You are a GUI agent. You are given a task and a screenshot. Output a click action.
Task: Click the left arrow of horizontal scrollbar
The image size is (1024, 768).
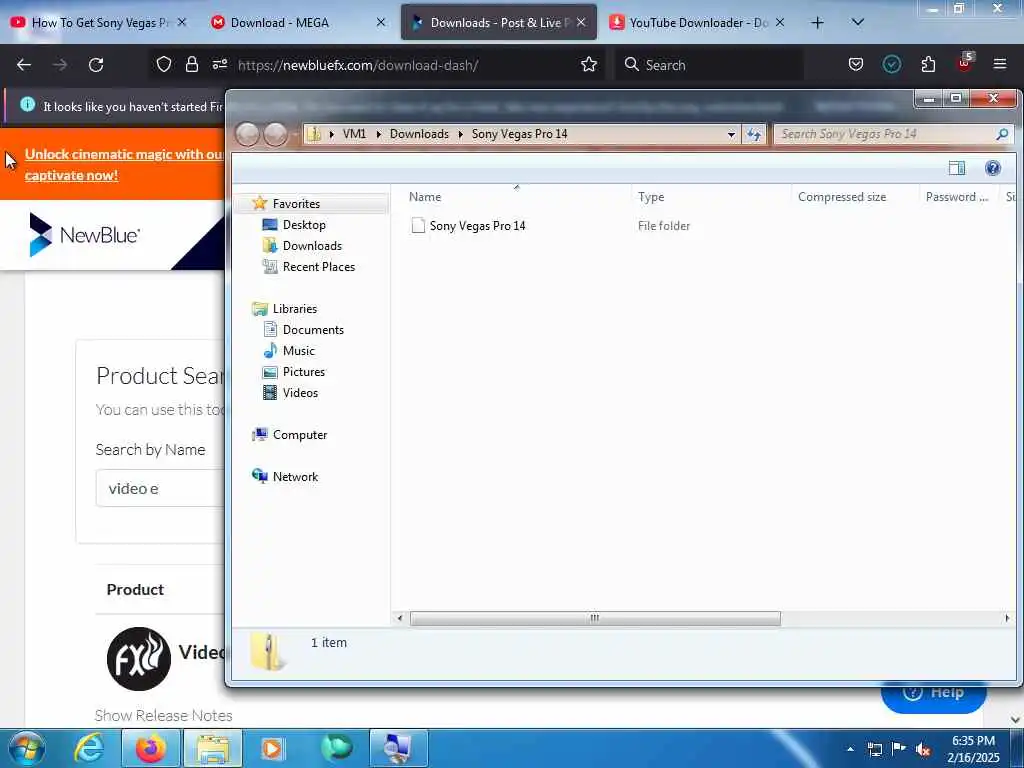click(x=400, y=618)
